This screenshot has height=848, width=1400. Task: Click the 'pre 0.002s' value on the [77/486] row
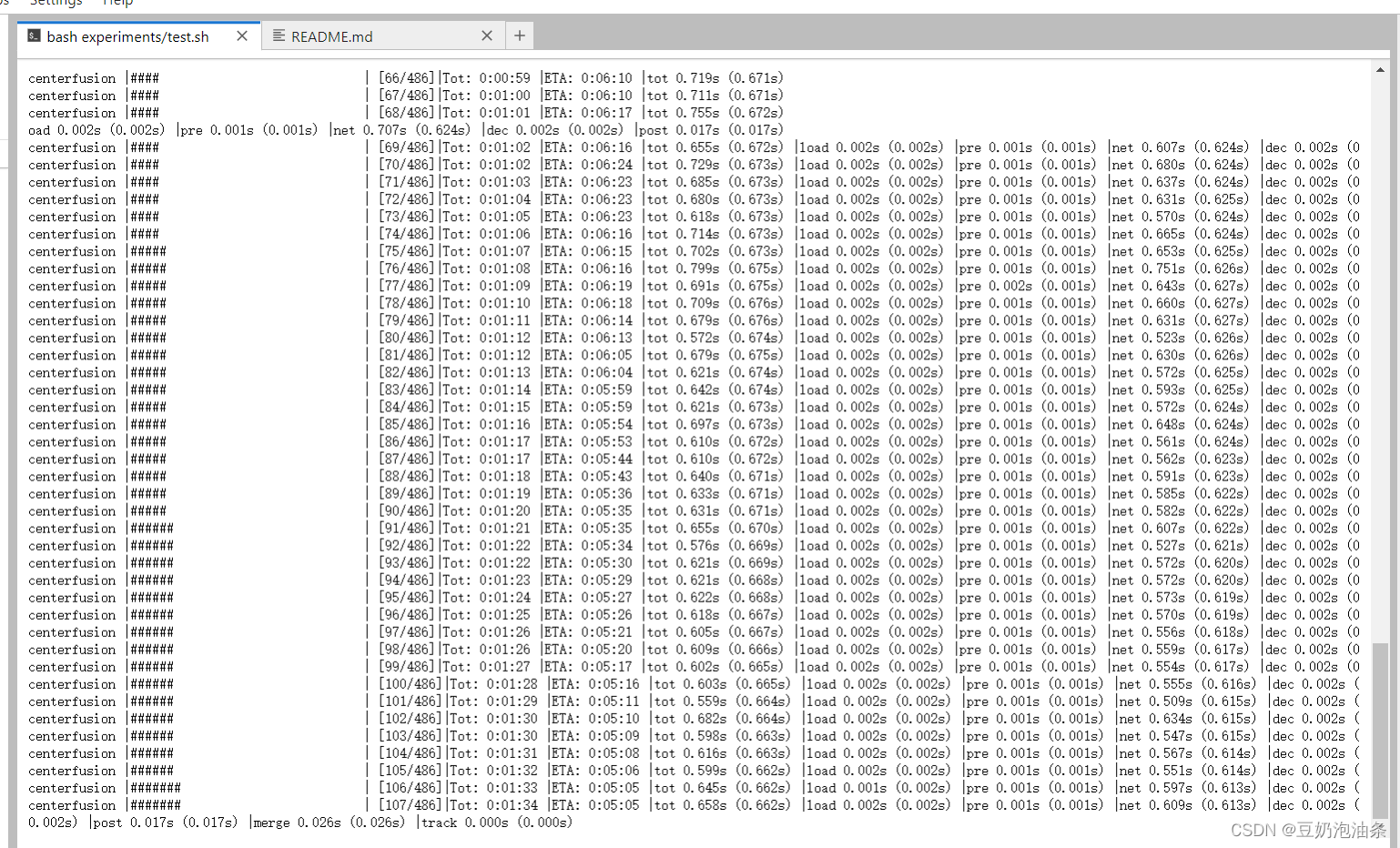(996, 286)
